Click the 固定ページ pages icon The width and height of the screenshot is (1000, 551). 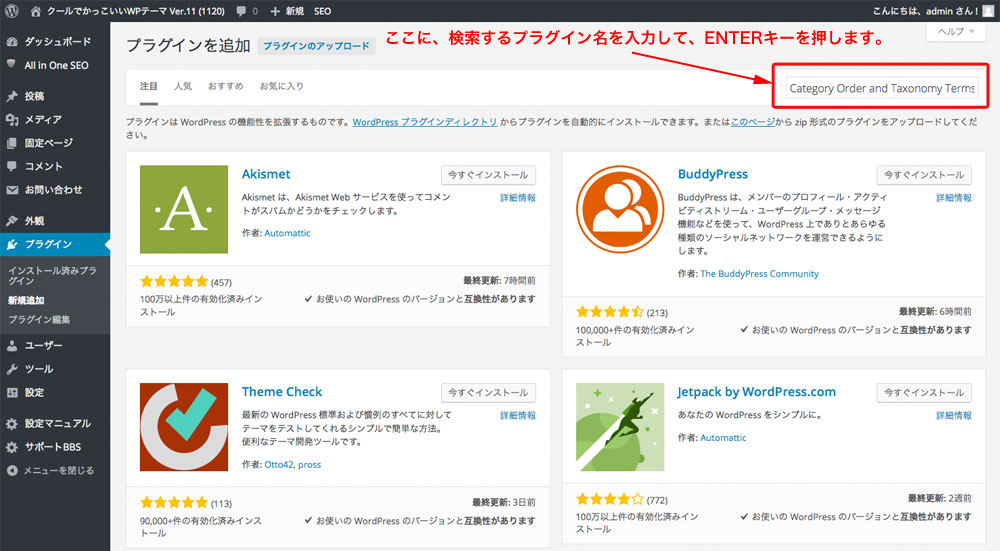(x=11, y=143)
